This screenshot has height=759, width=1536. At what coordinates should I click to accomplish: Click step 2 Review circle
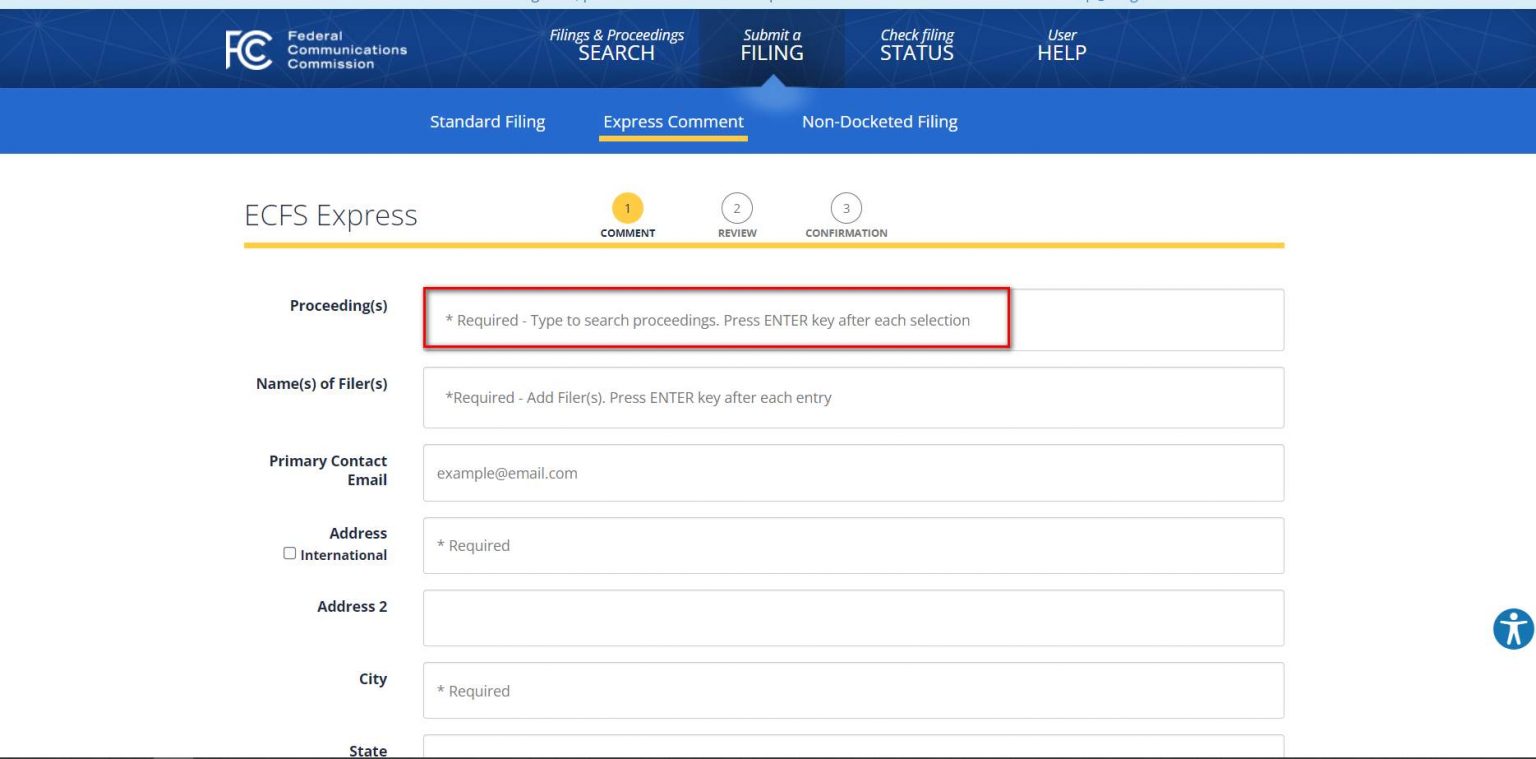pyautogui.click(x=737, y=208)
